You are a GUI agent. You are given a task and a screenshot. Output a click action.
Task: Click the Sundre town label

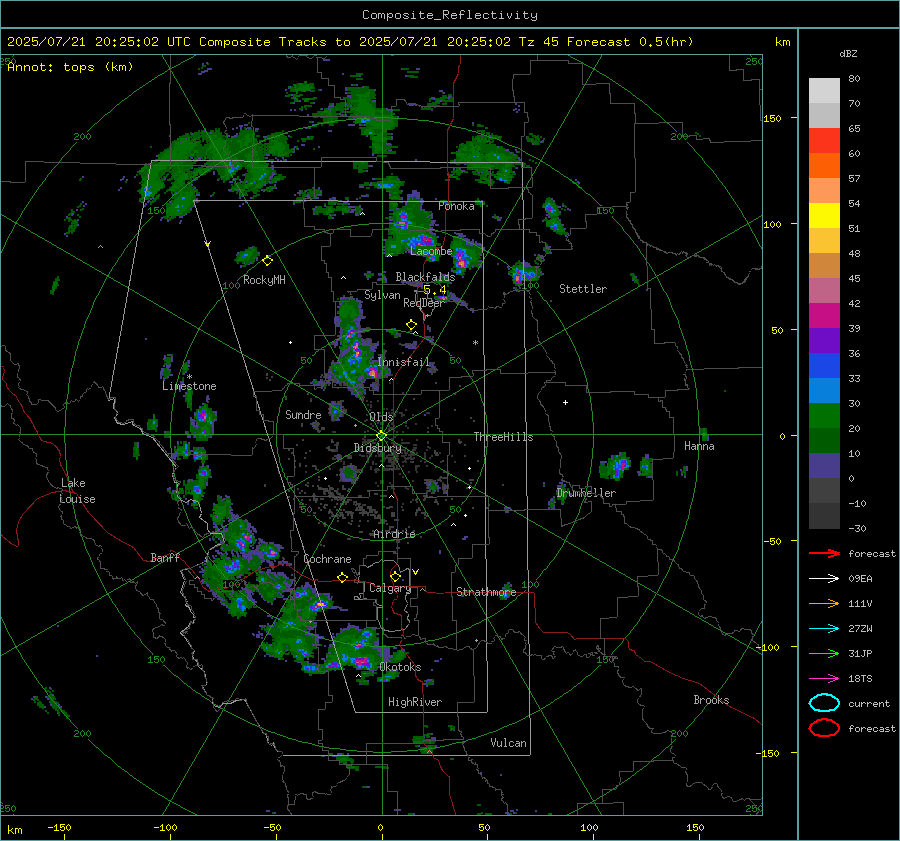(303, 414)
